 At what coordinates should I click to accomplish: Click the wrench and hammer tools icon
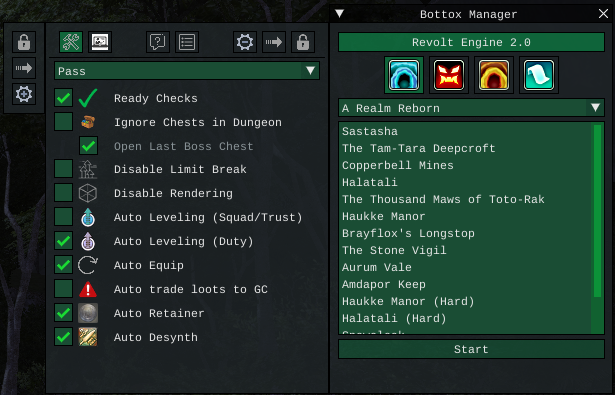[71, 42]
